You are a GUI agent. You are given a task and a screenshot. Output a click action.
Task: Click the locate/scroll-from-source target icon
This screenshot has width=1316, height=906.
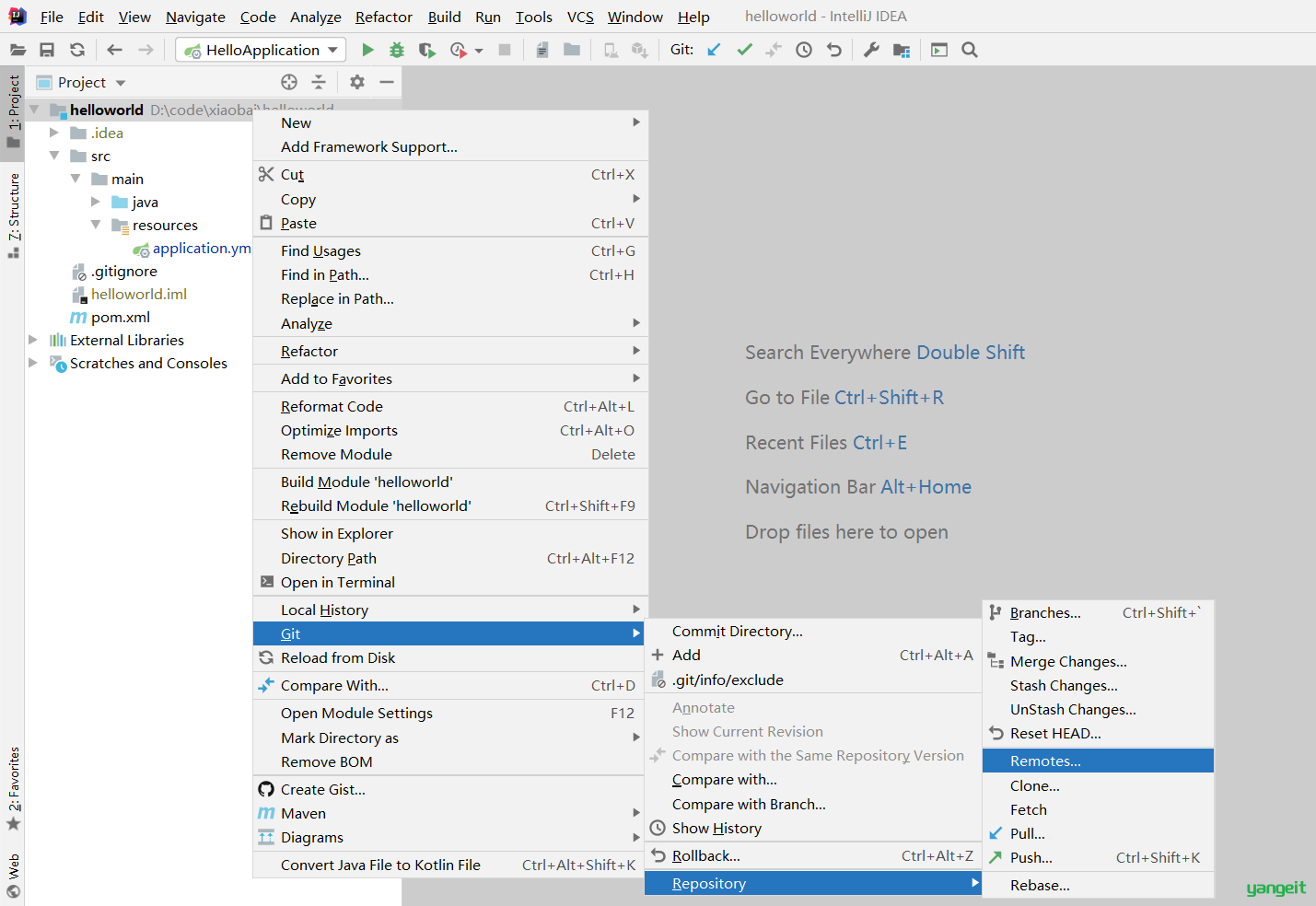click(289, 82)
